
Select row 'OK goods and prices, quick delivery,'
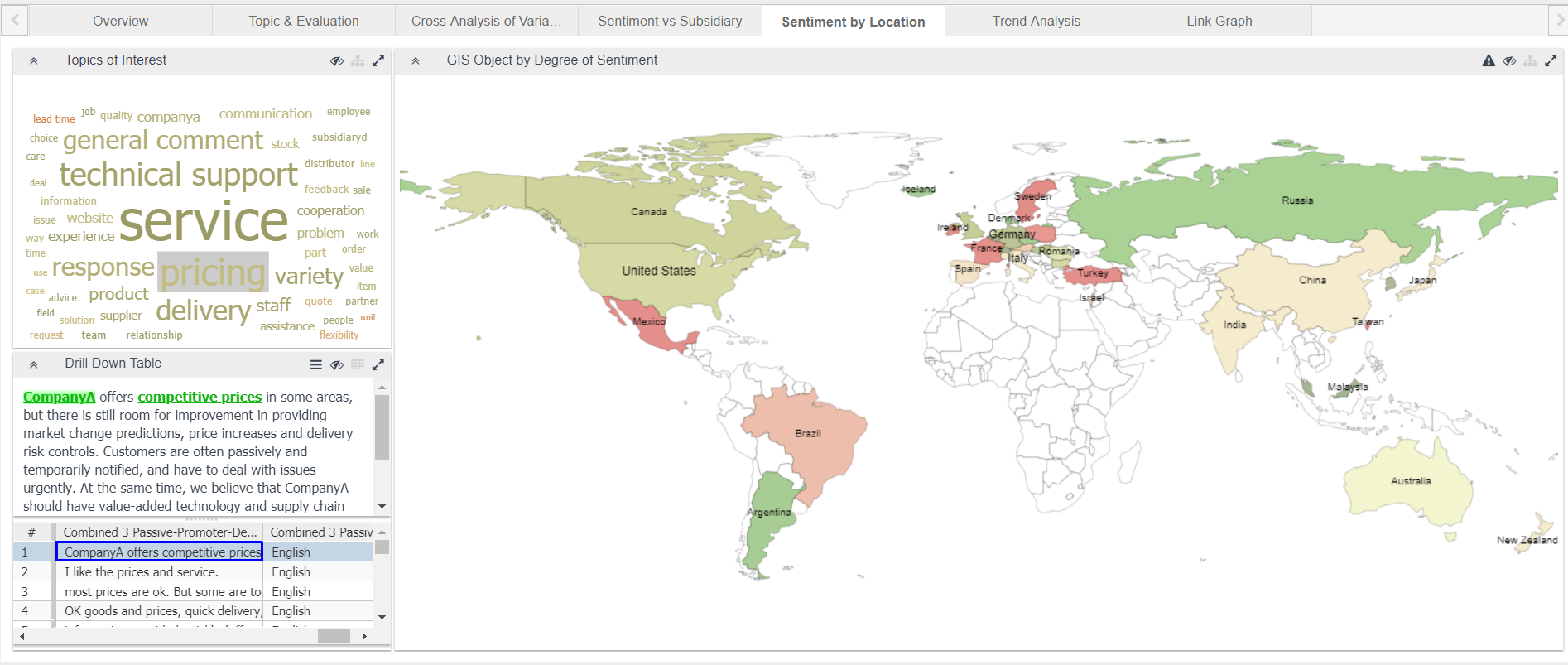[x=160, y=611]
